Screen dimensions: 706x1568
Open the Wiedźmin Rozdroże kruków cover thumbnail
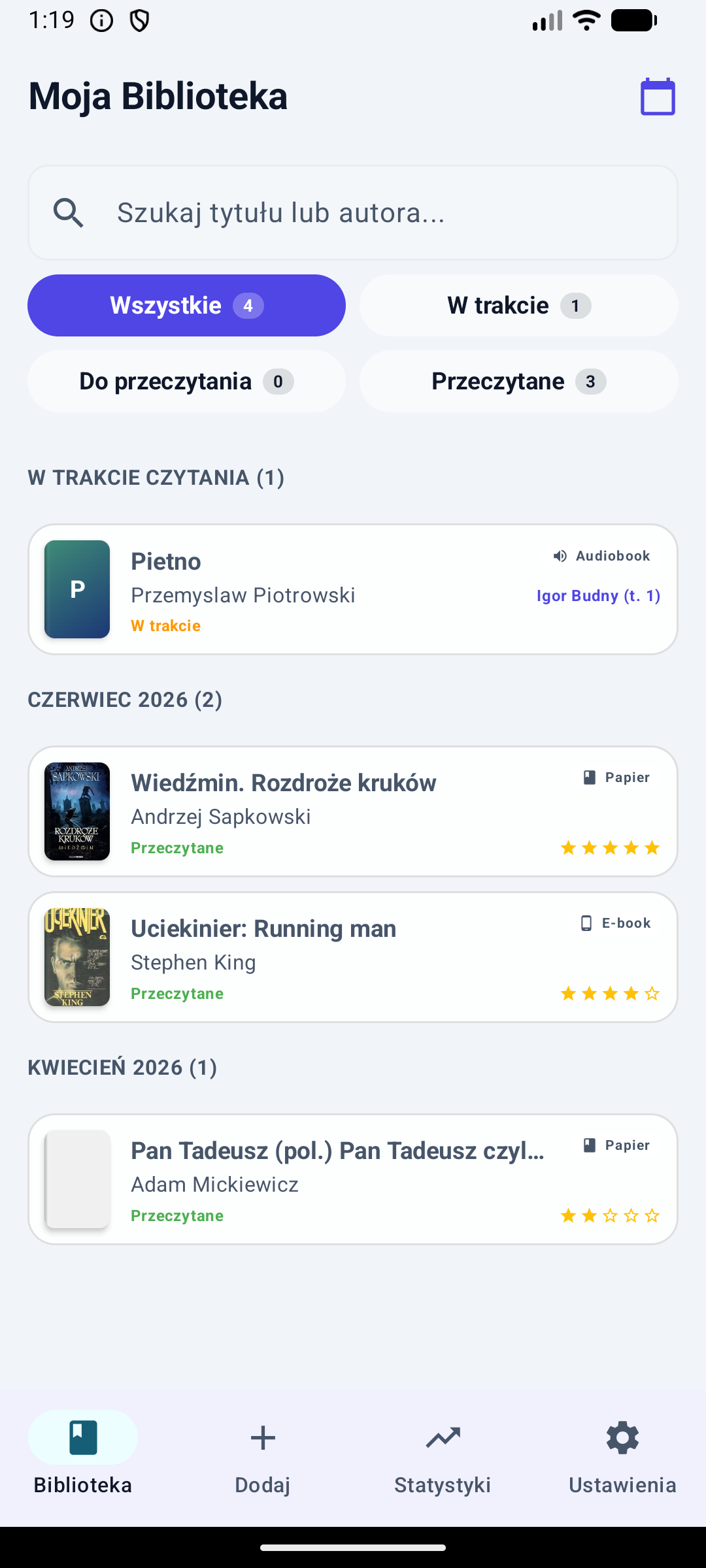[77, 811]
